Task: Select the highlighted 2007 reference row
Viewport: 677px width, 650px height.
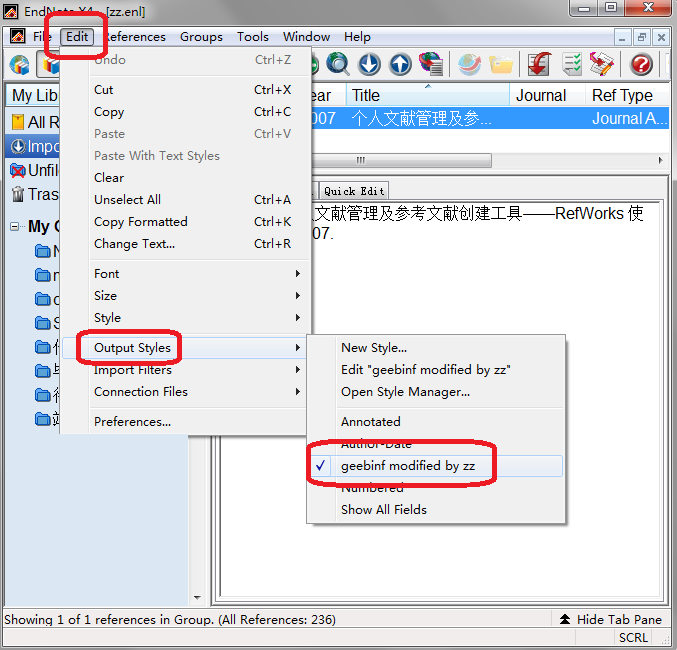Action: pos(490,118)
